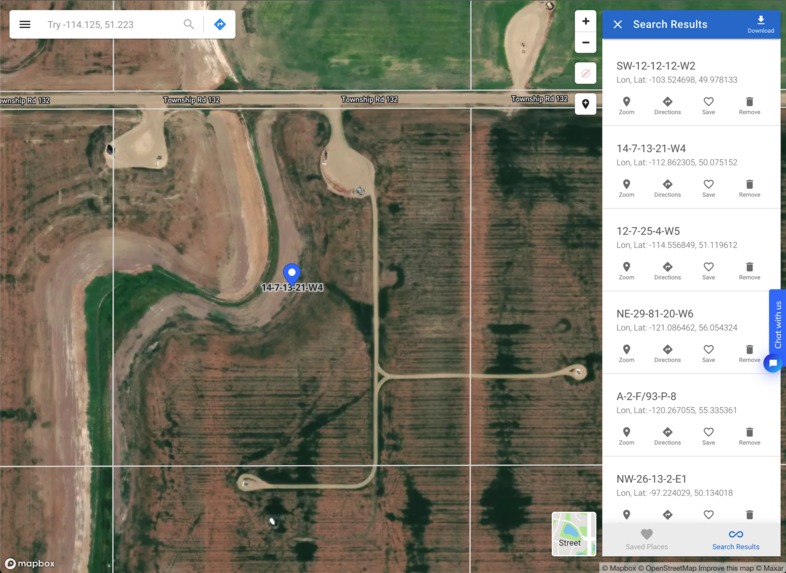This screenshot has width=786, height=573.
Task: Get directions to A-2-F/93-P-8
Action: tap(667, 436)
